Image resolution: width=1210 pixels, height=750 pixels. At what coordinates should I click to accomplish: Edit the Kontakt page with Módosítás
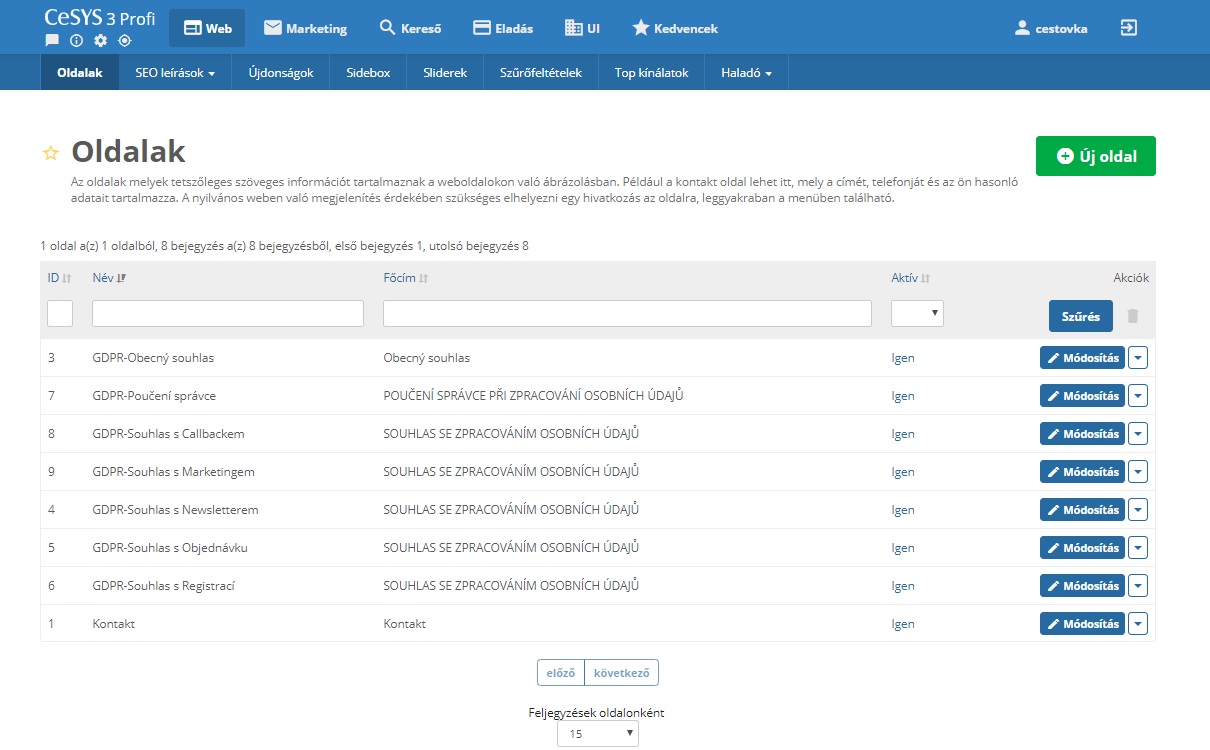pos(1082,624)
